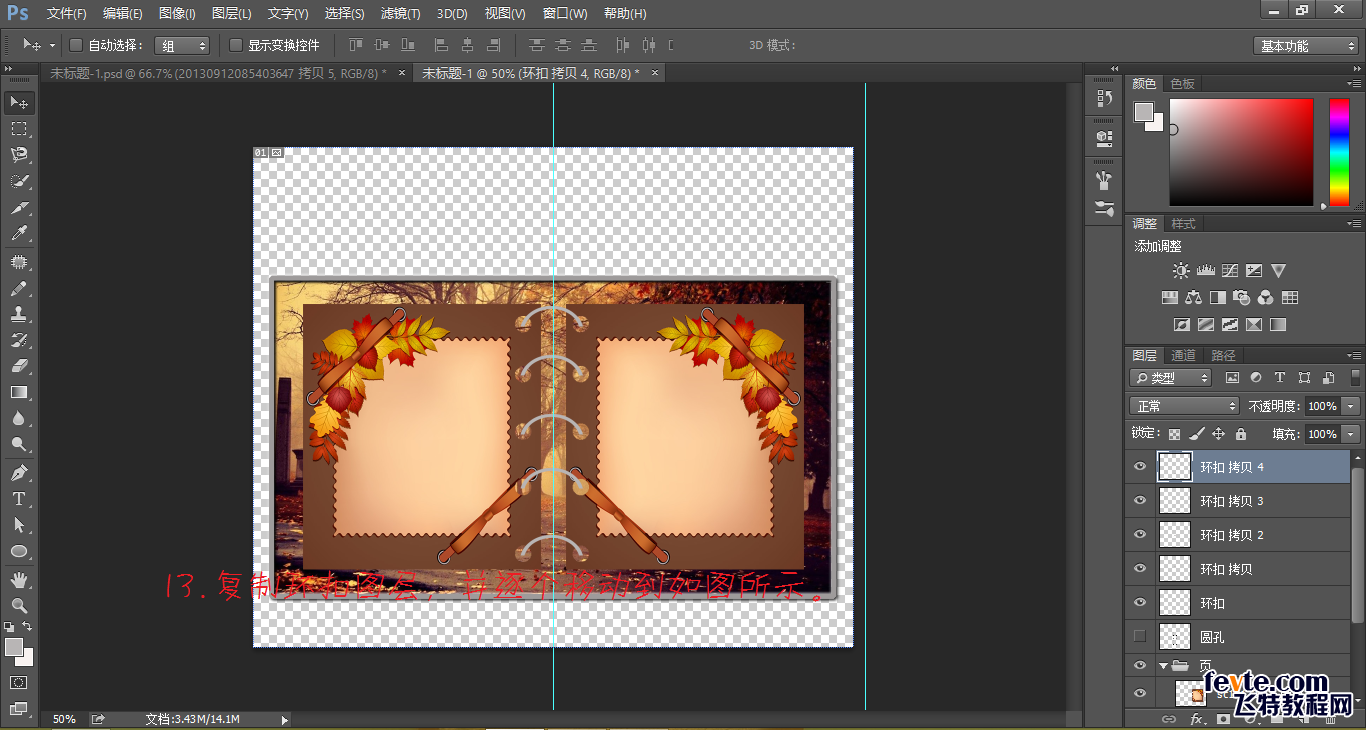Click foreground color in Color panel
Viewport: 1366px width, 730px height.
coord(1143,112)
